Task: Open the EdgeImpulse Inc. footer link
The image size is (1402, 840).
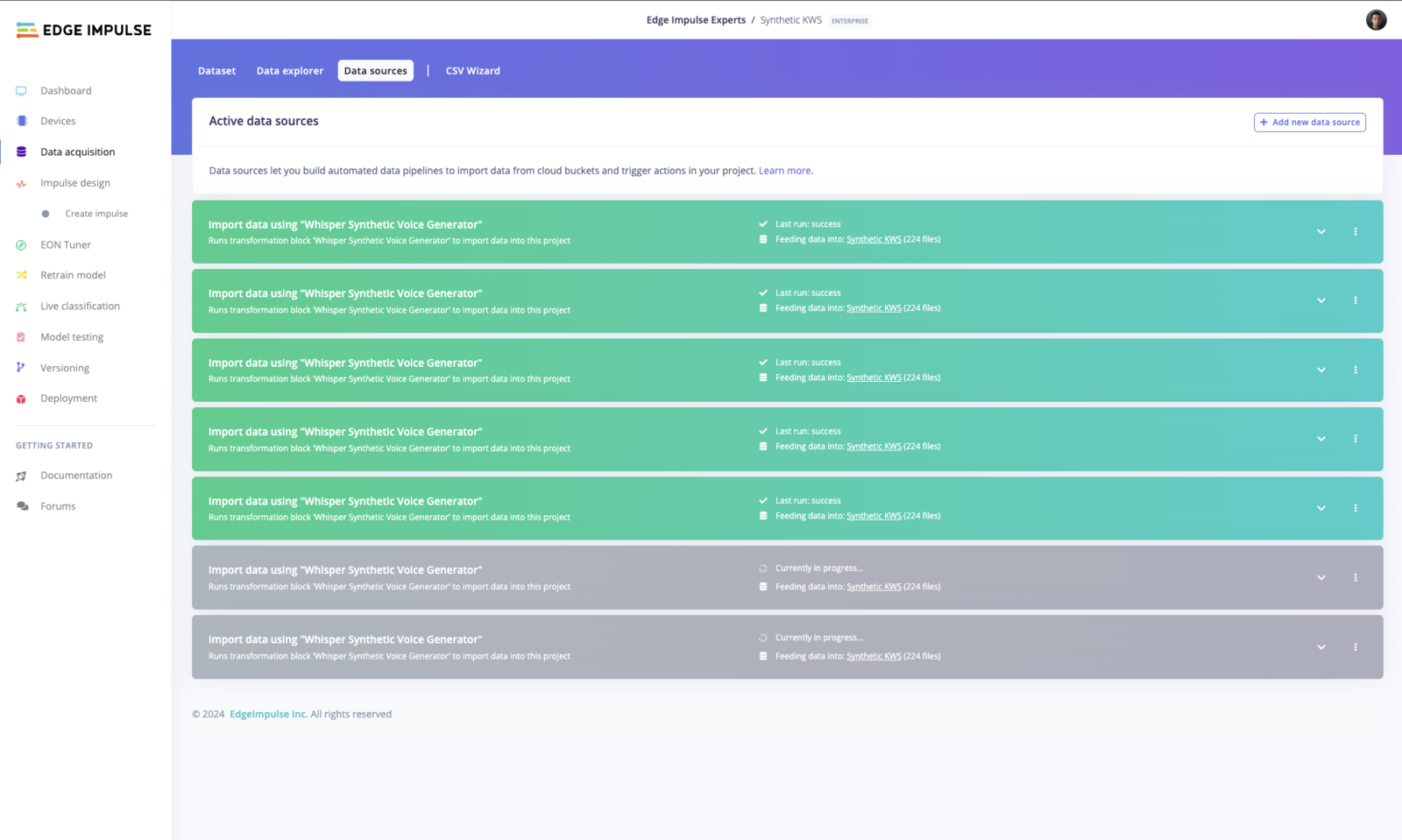Action: [x=268, y=715]
